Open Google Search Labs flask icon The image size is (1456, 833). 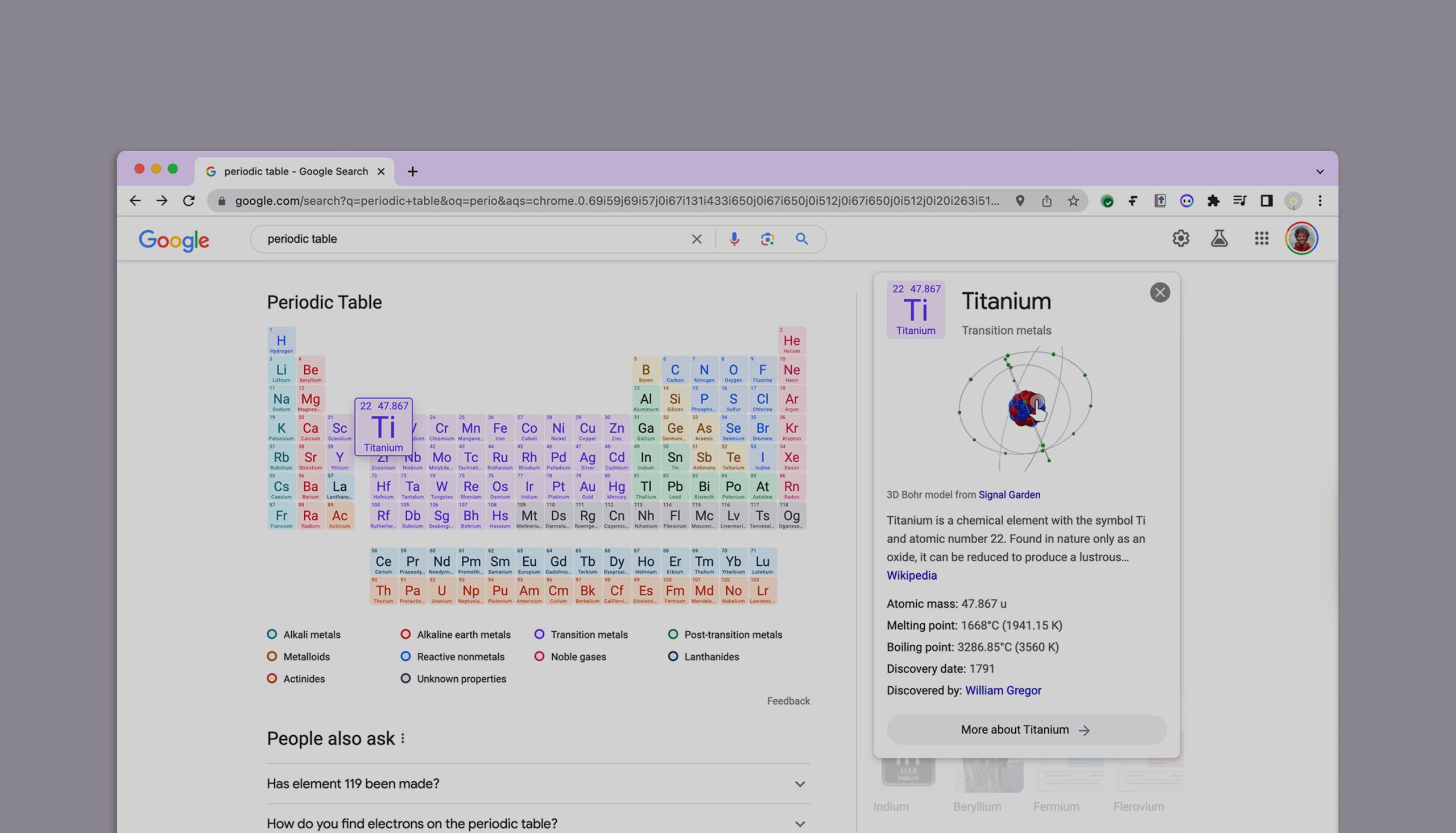click(1219, 239)
